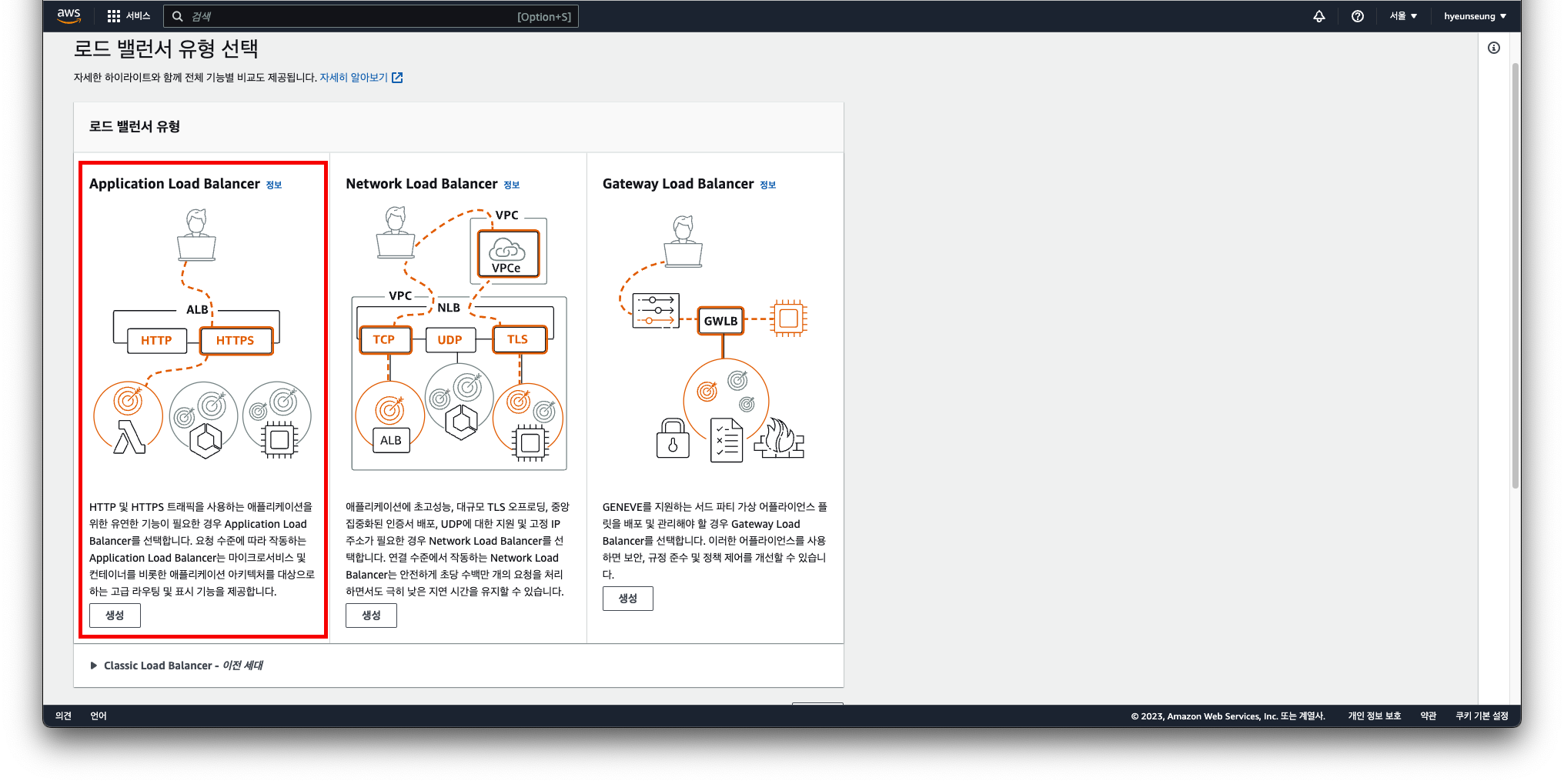Click the HTTPS box in ALB diagram

tap(236, 340)
